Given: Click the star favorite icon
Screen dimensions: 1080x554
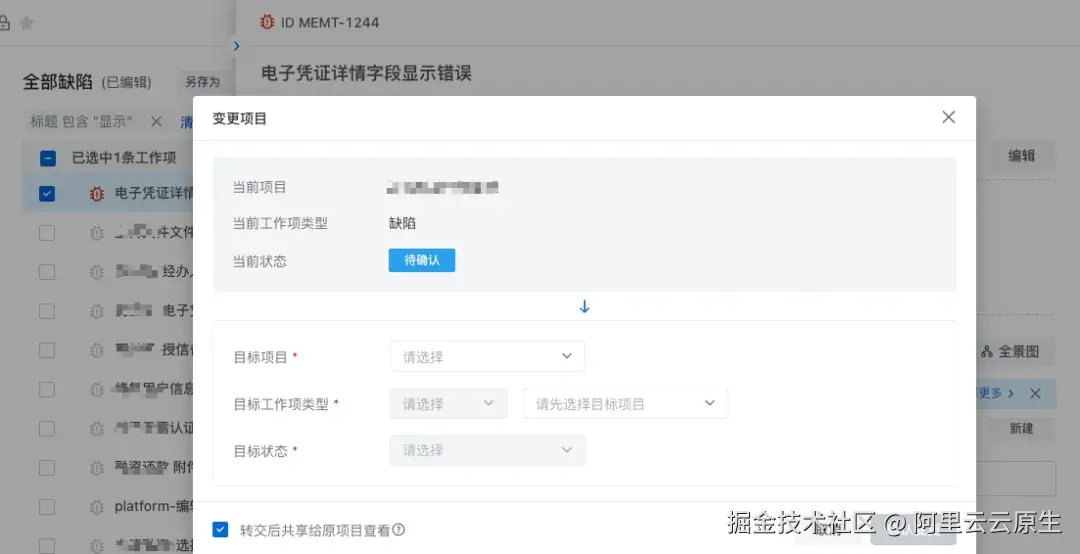Looking at the screenshot, I should pos(26,23).
